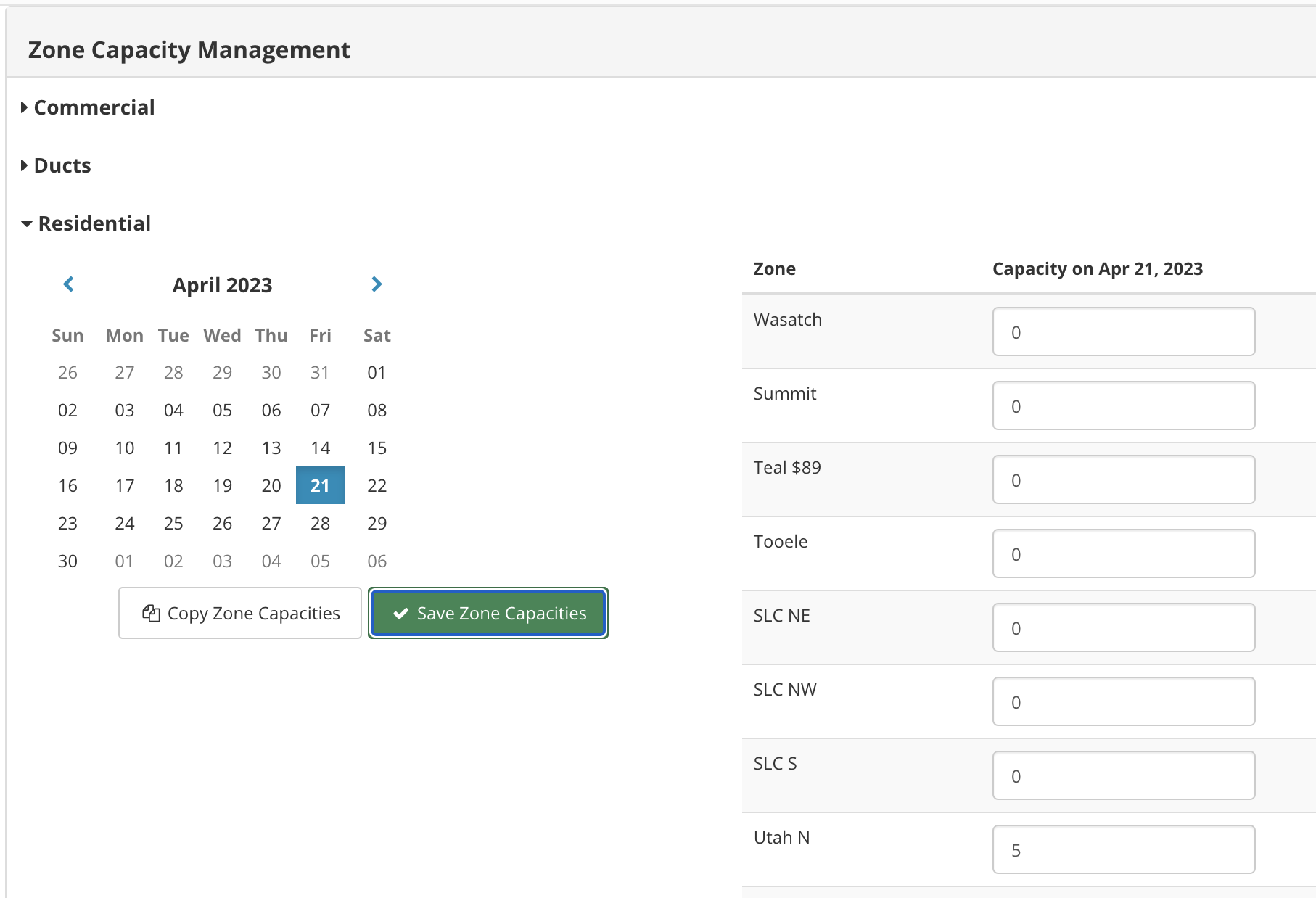Screen dimensions: 1316x898
Task: Edit the Utah N capacity field
Action: coord(1124,849)
